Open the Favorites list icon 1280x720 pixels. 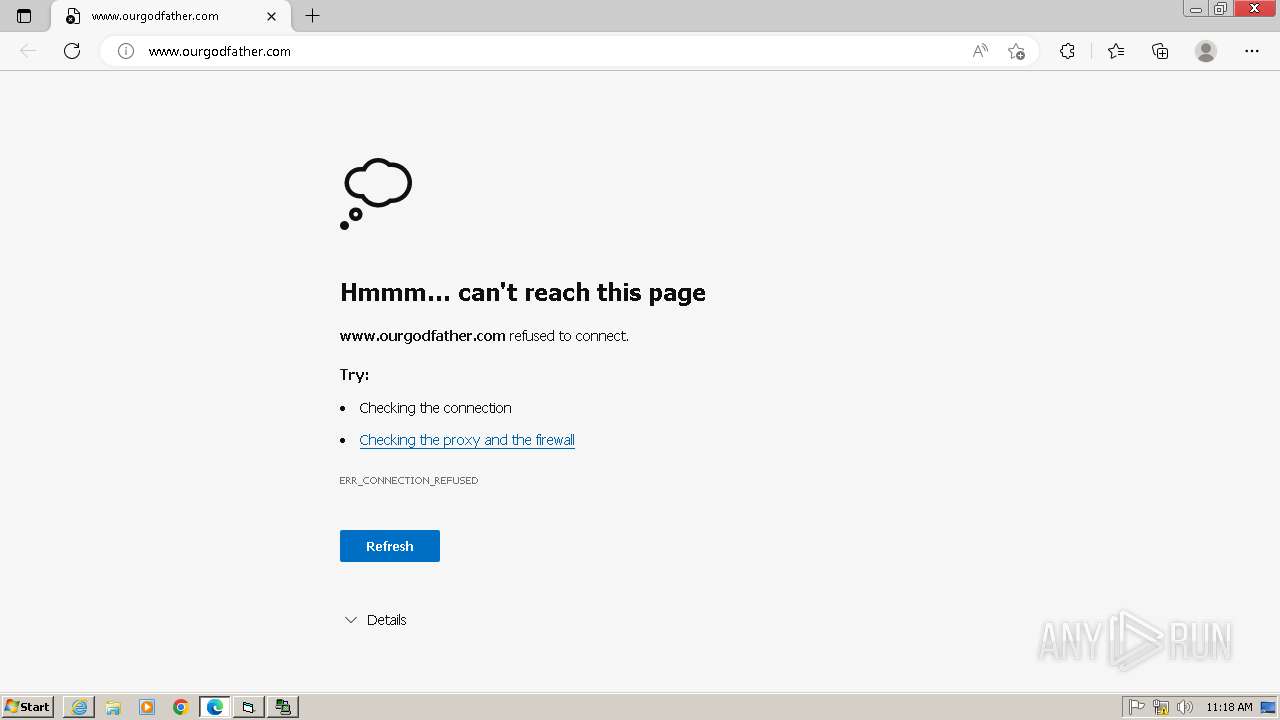(x=1116, y=51)
